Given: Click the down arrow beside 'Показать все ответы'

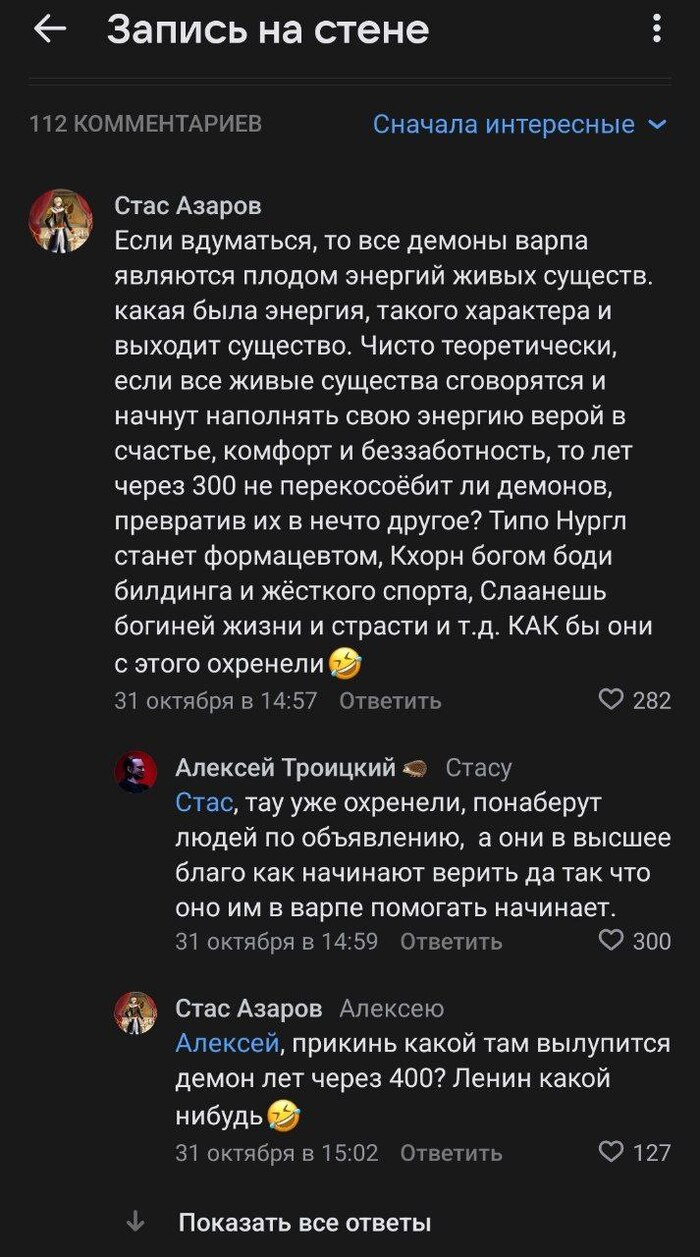Looking at the screenshot, I should tap(137, 1222).
